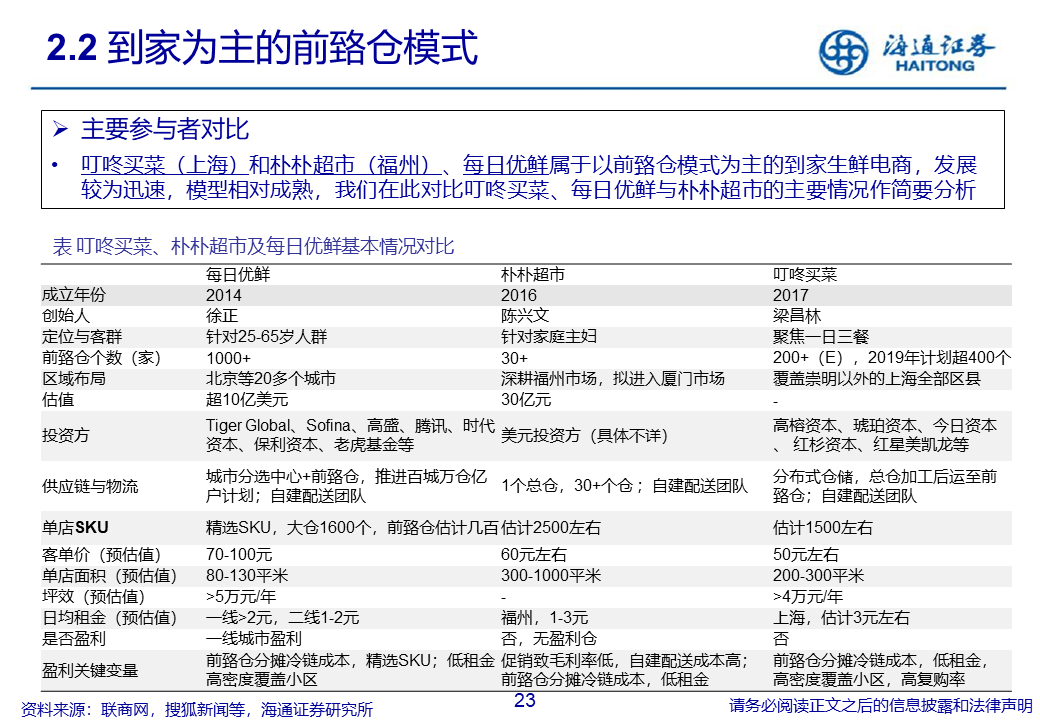
Task: Click cell >4万元/年
Action: (x=808, y=597)
